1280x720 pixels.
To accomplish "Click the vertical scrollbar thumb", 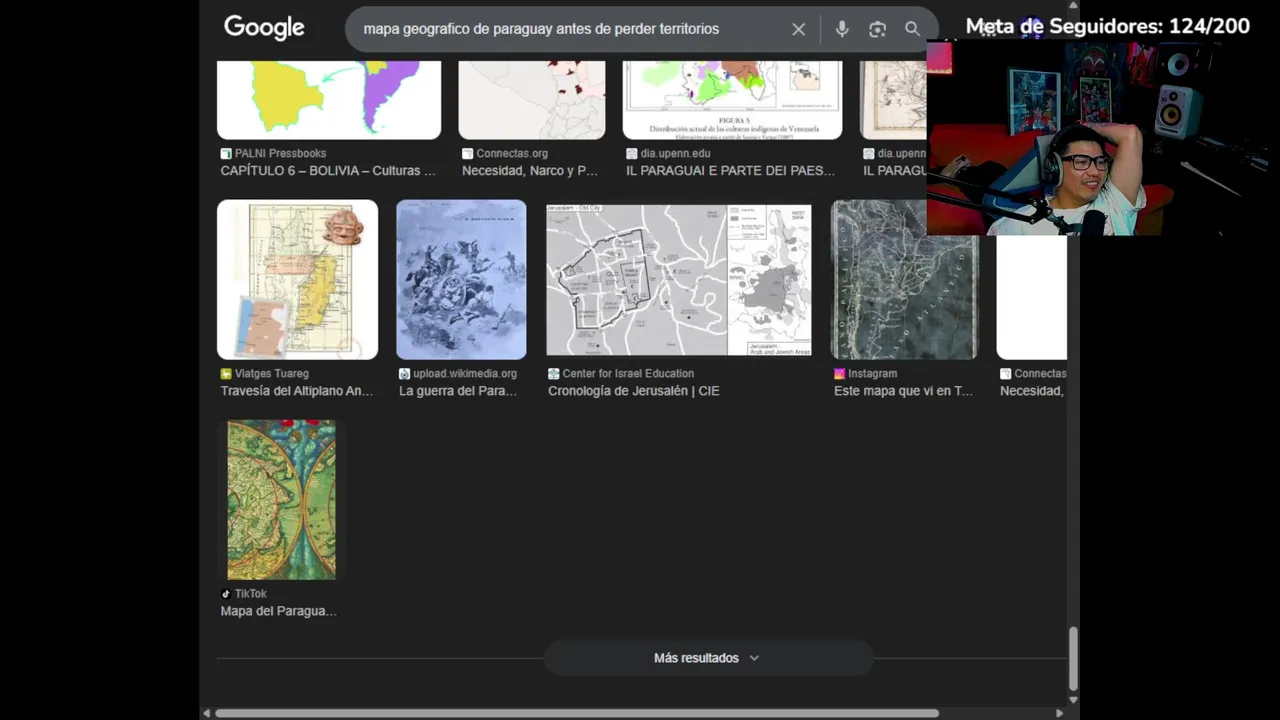I will tap(1073, 658).
